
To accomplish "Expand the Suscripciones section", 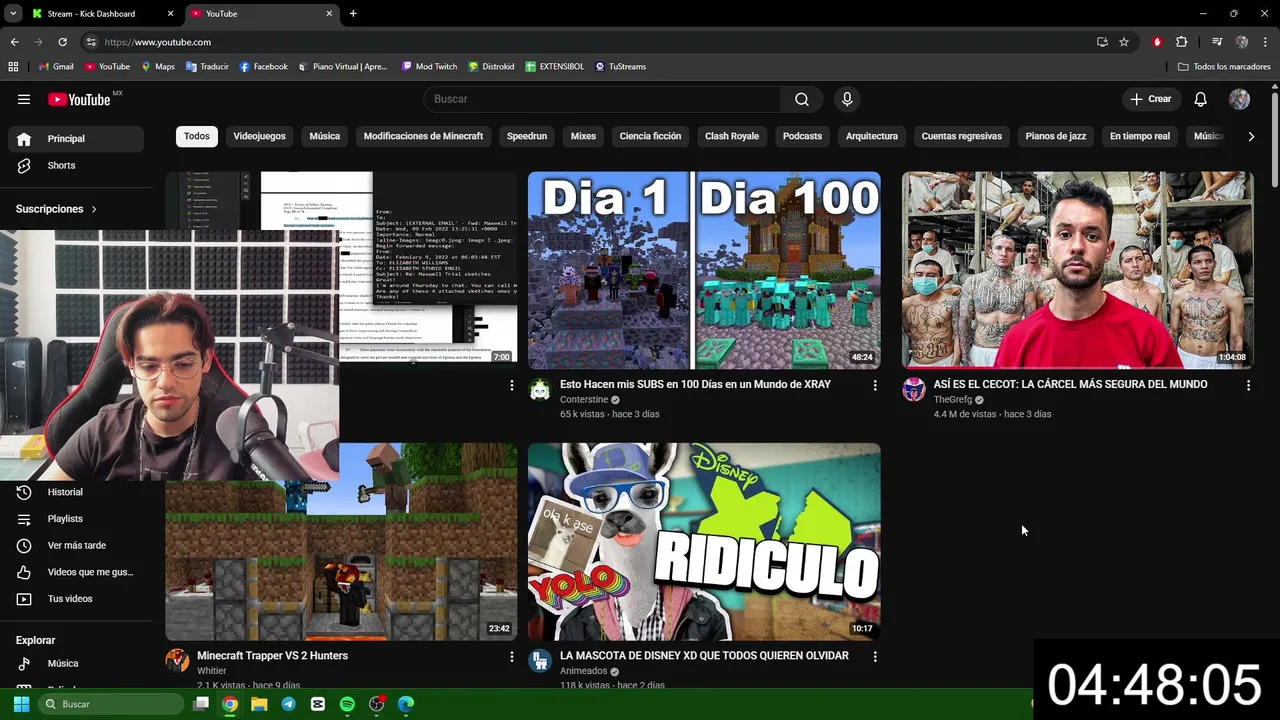I will pos(56,209).
